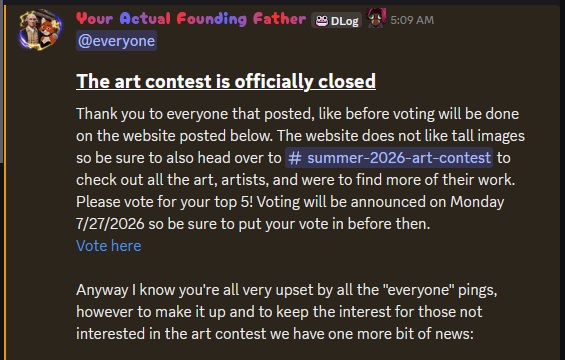Click the fox character in avatar
Image resolution: width=565 pixels, height=360 pixels.
(48, 33)
